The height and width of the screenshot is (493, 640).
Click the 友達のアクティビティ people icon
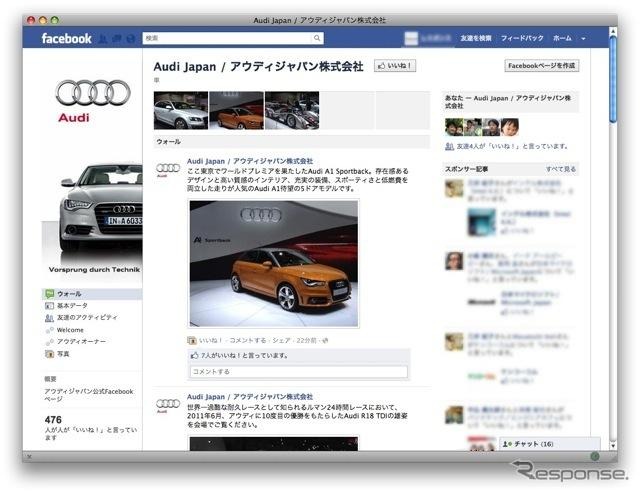pyautogui.click(x=49, y=318)
